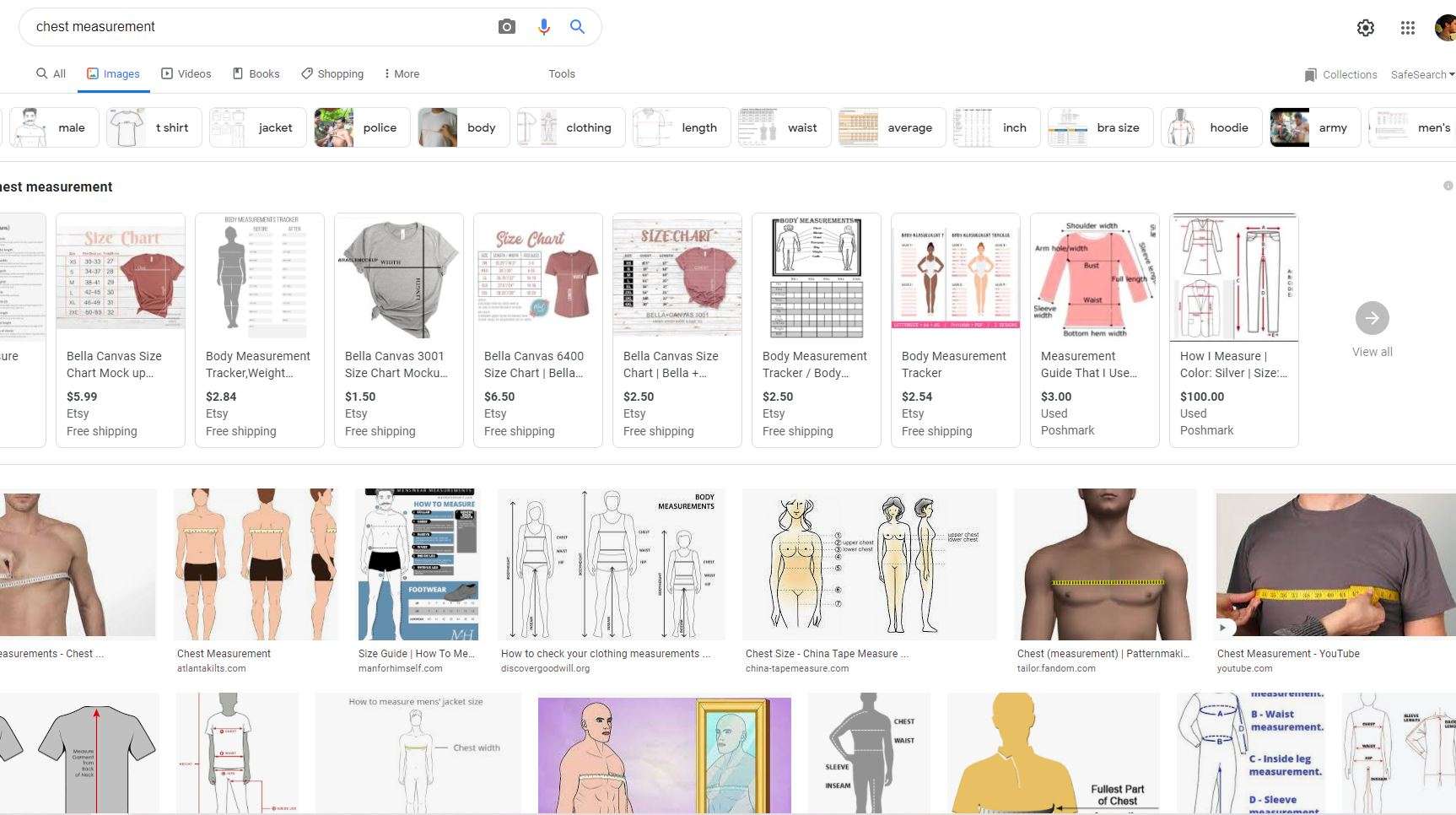1456x815 pixels.
Task: Open Body Measurement Tracker $2.54 product
Action: tap(956, 330)
